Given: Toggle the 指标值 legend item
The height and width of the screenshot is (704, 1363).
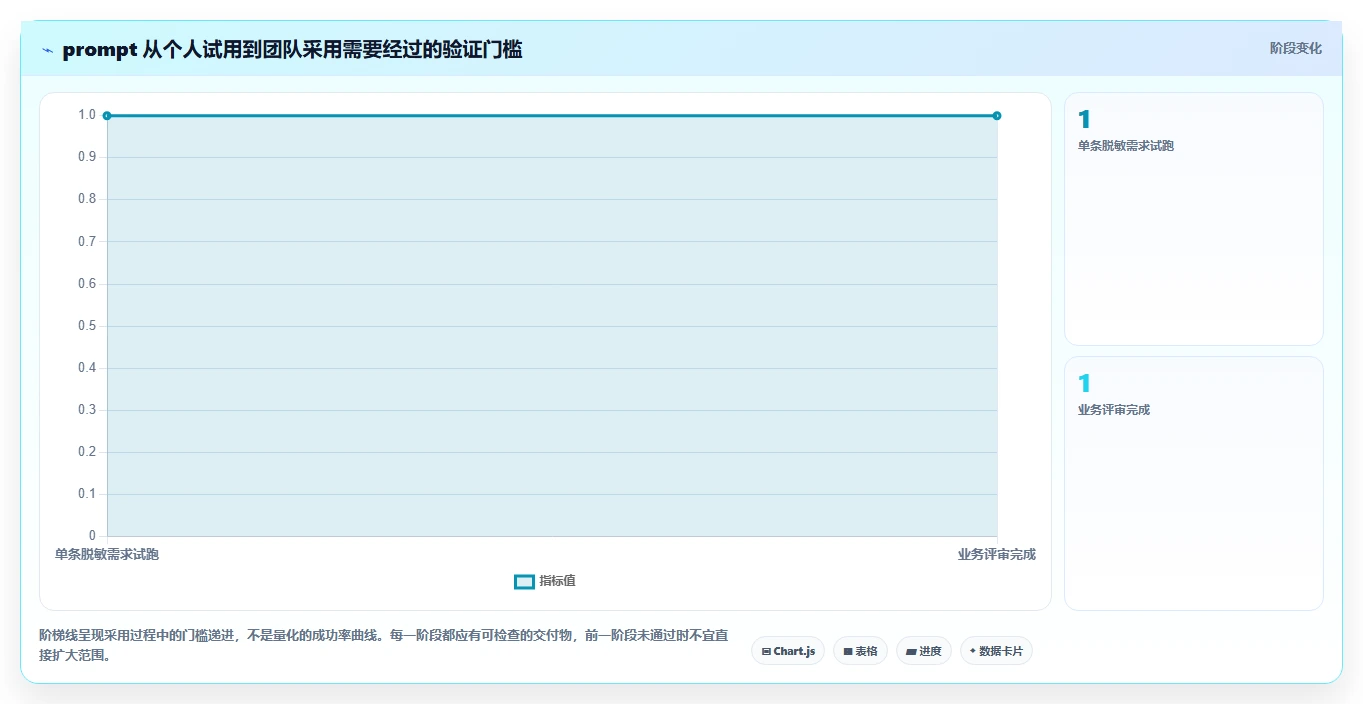Looking at the screenshot, I should (x=545, y=581).
